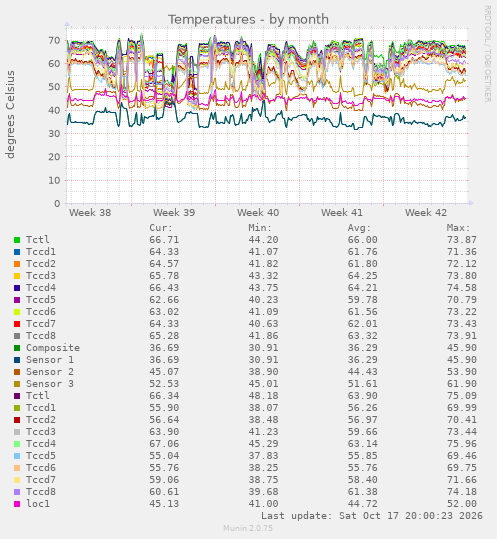Click the max value 73.87
Screen dimensions: 497x539
tap(462, 240)
